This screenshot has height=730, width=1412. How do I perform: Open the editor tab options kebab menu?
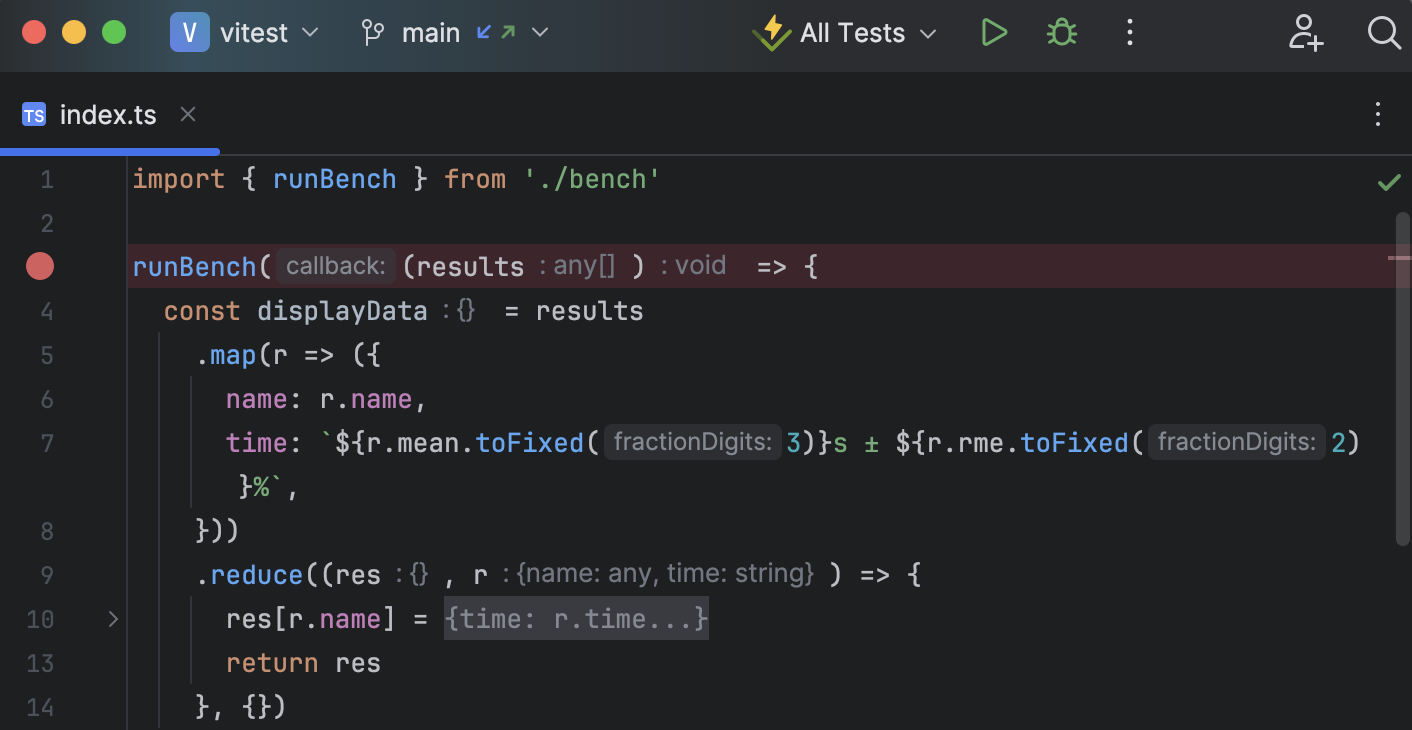click(1377, 114)
